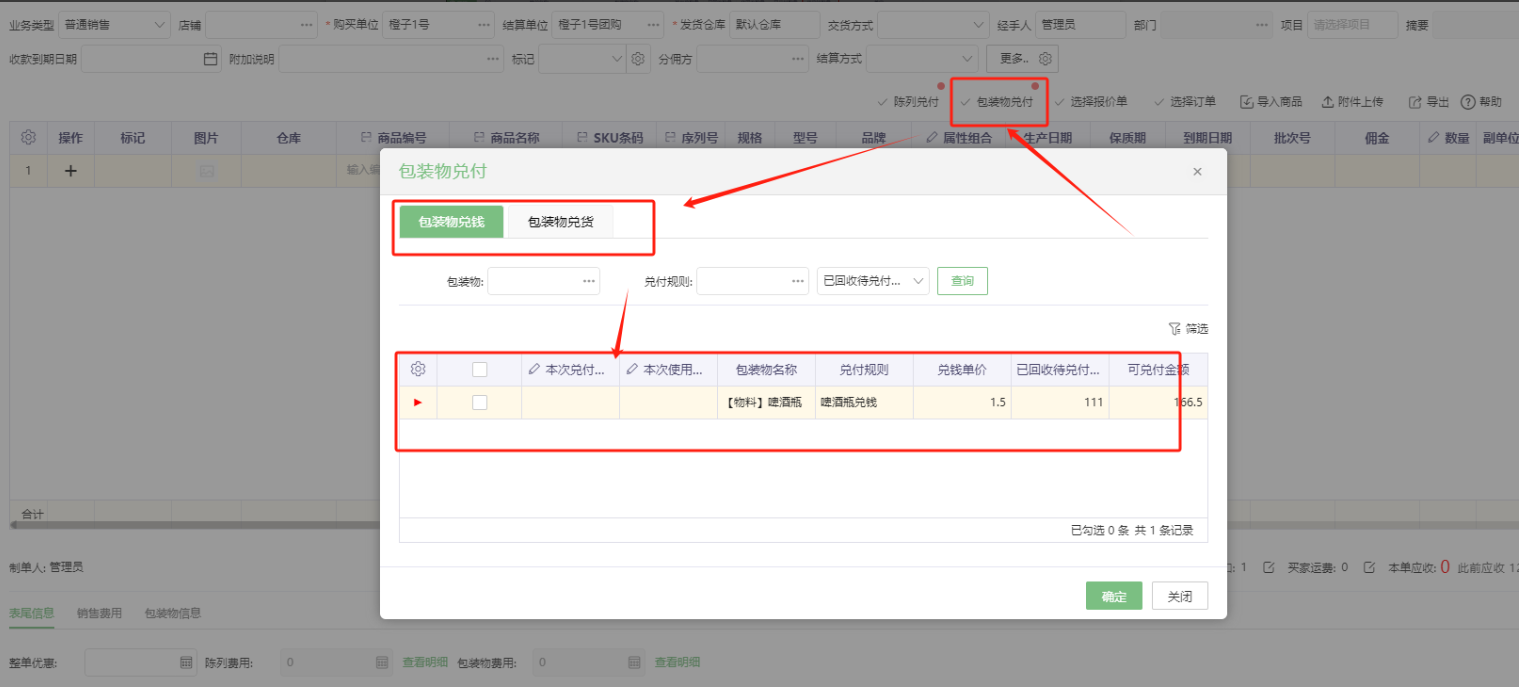Screen dimensions: 1519x687
Task: Click 项目 field 请选择项目
Action: pos(1352,24)
